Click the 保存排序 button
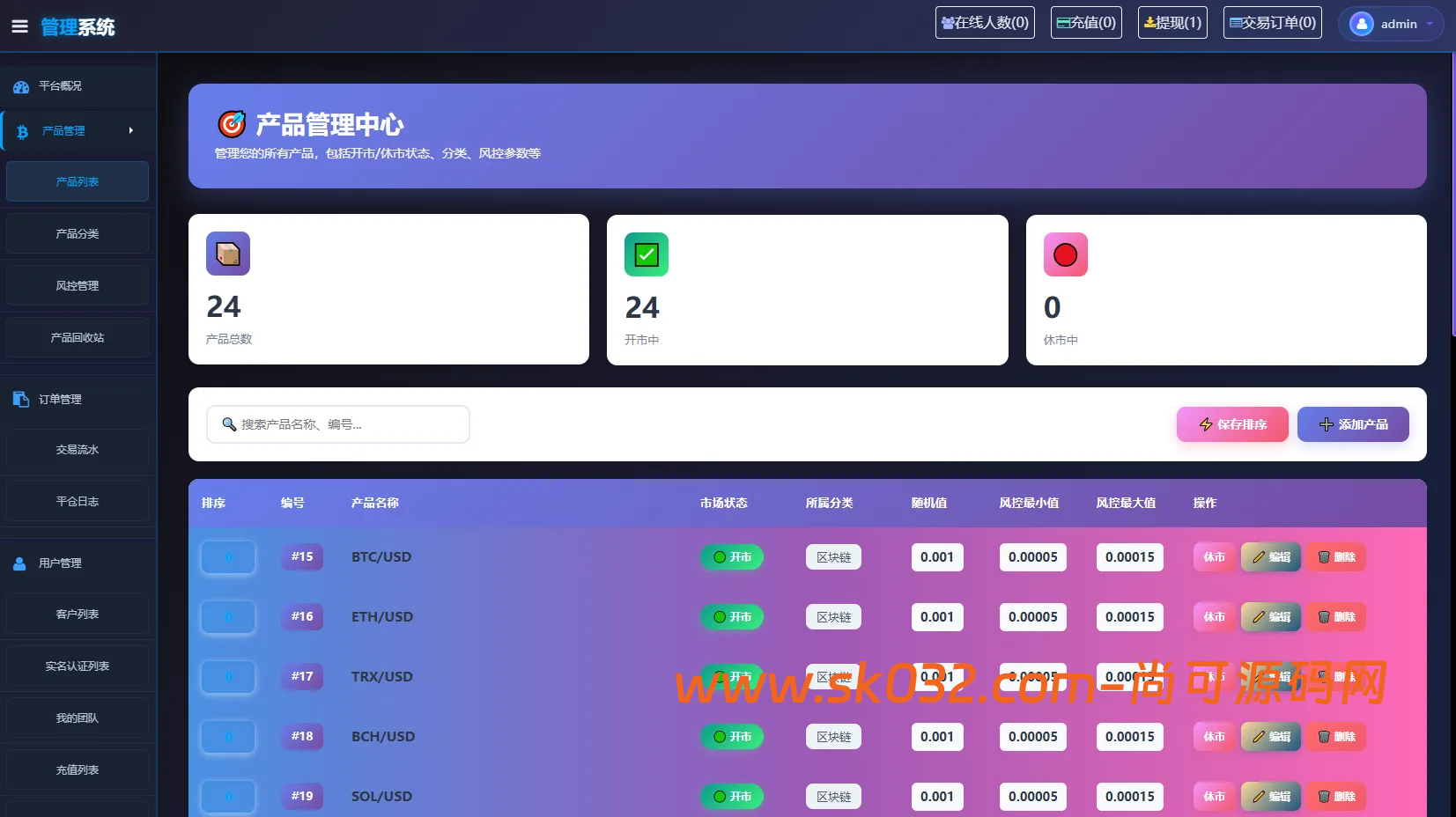 coord(1232,424)
